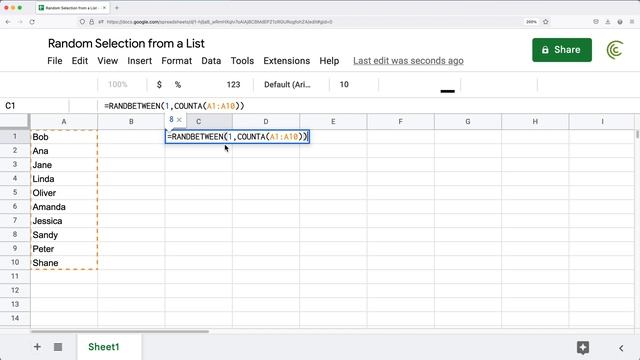Open the Insert menu

(140, 61)
